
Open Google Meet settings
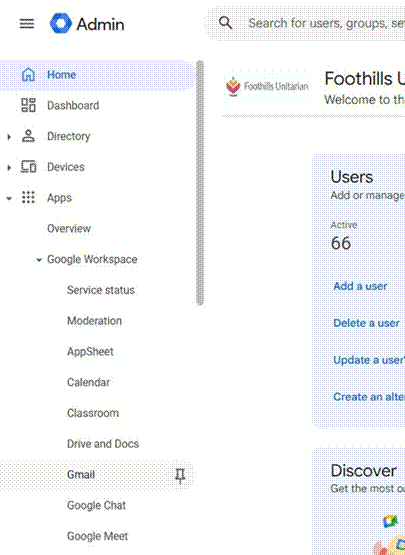point(98,536)
